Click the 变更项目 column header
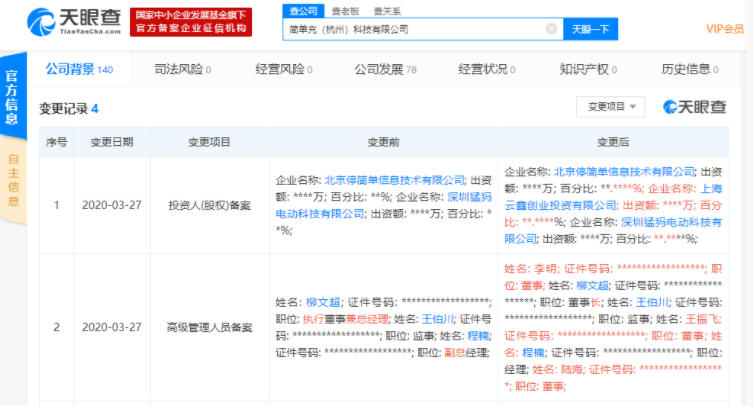Image resolution: width=753 pixels, height=407 pixels. click(x=209, y=142)
